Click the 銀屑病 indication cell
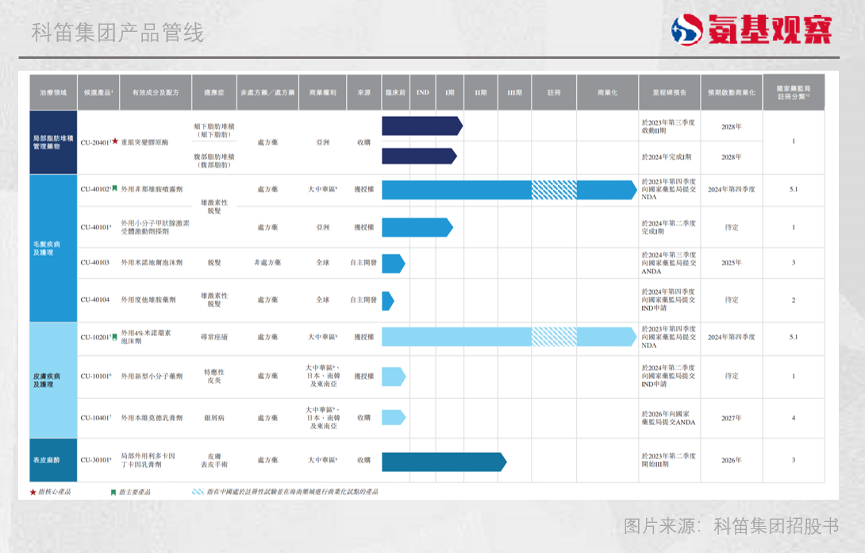This screenshot has height=554, width=866. (214, 418)
